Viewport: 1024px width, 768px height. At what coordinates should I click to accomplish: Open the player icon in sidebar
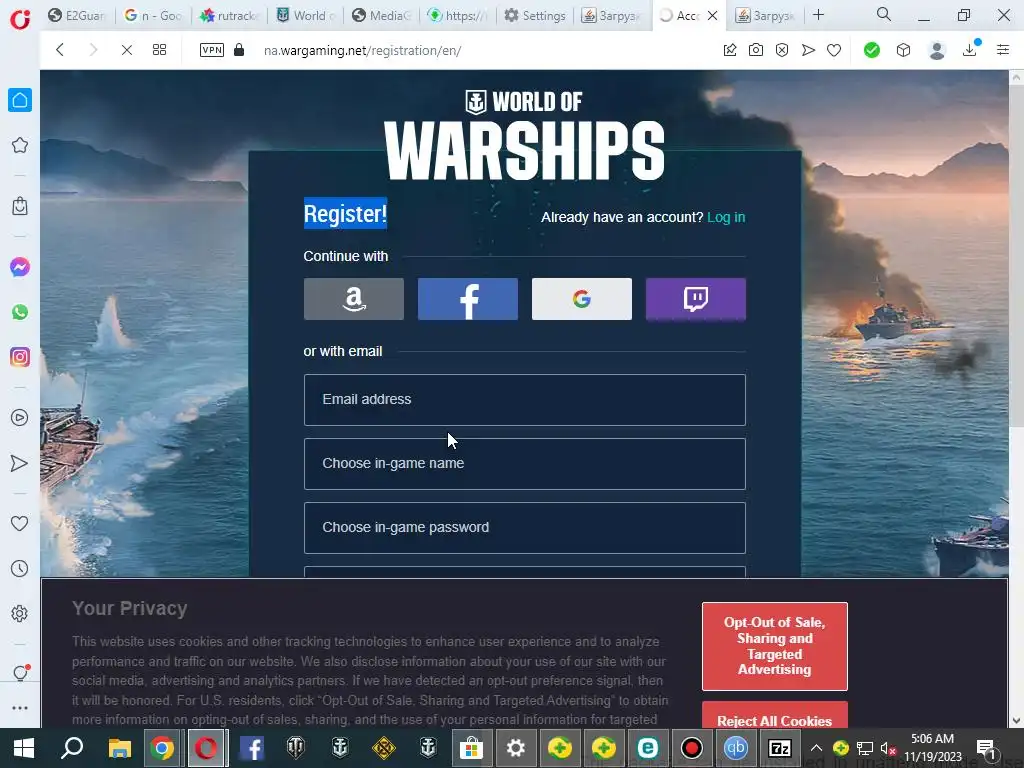coord(20,417)
